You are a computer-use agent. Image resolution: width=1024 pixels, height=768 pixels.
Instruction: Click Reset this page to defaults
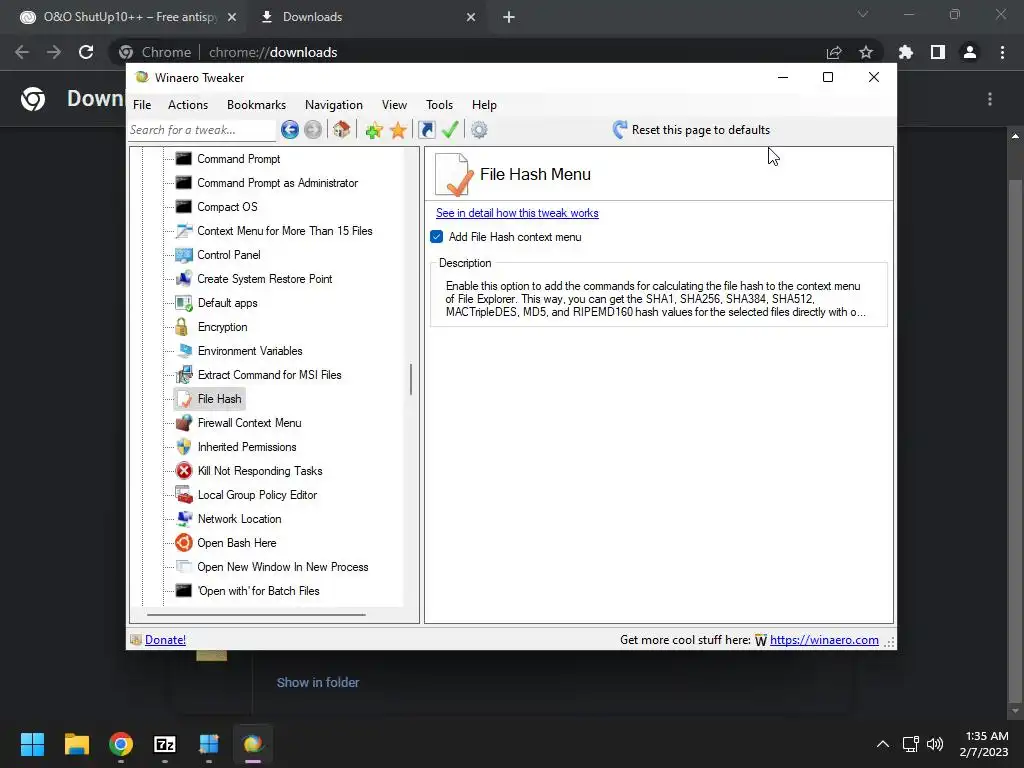point(691,130)
